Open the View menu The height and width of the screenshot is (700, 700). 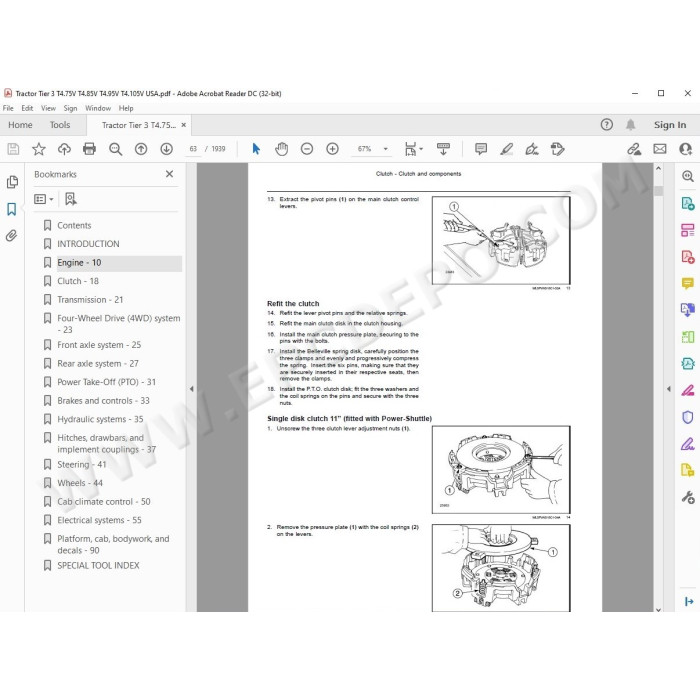click(48, 108)
